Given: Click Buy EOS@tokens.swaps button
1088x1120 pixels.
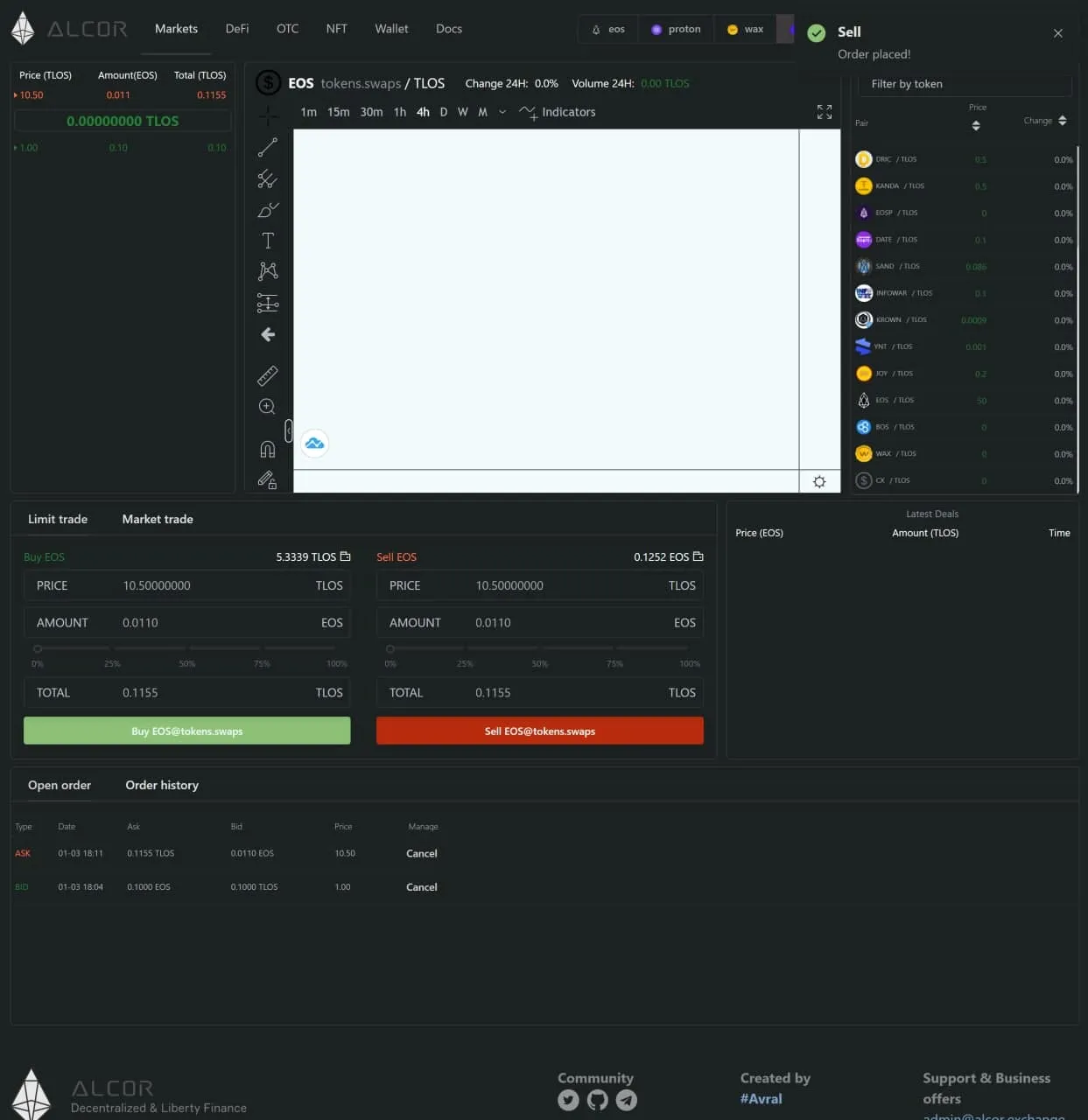Looking at the screenshot, I should (x=187, y=731).
